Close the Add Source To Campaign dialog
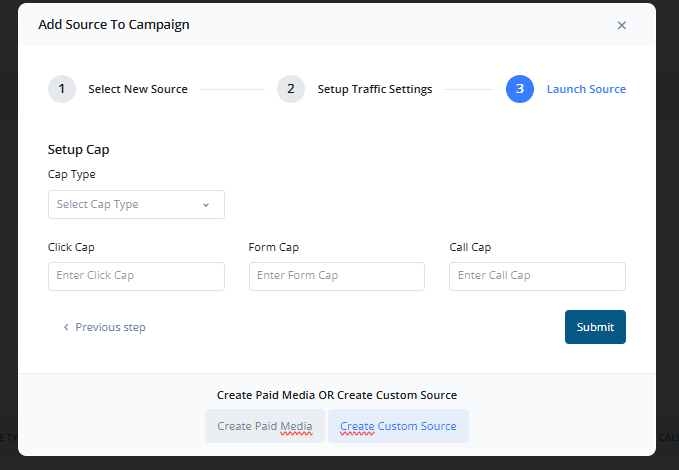This screenshot has width=679, height=470. [x=621, y=25]
